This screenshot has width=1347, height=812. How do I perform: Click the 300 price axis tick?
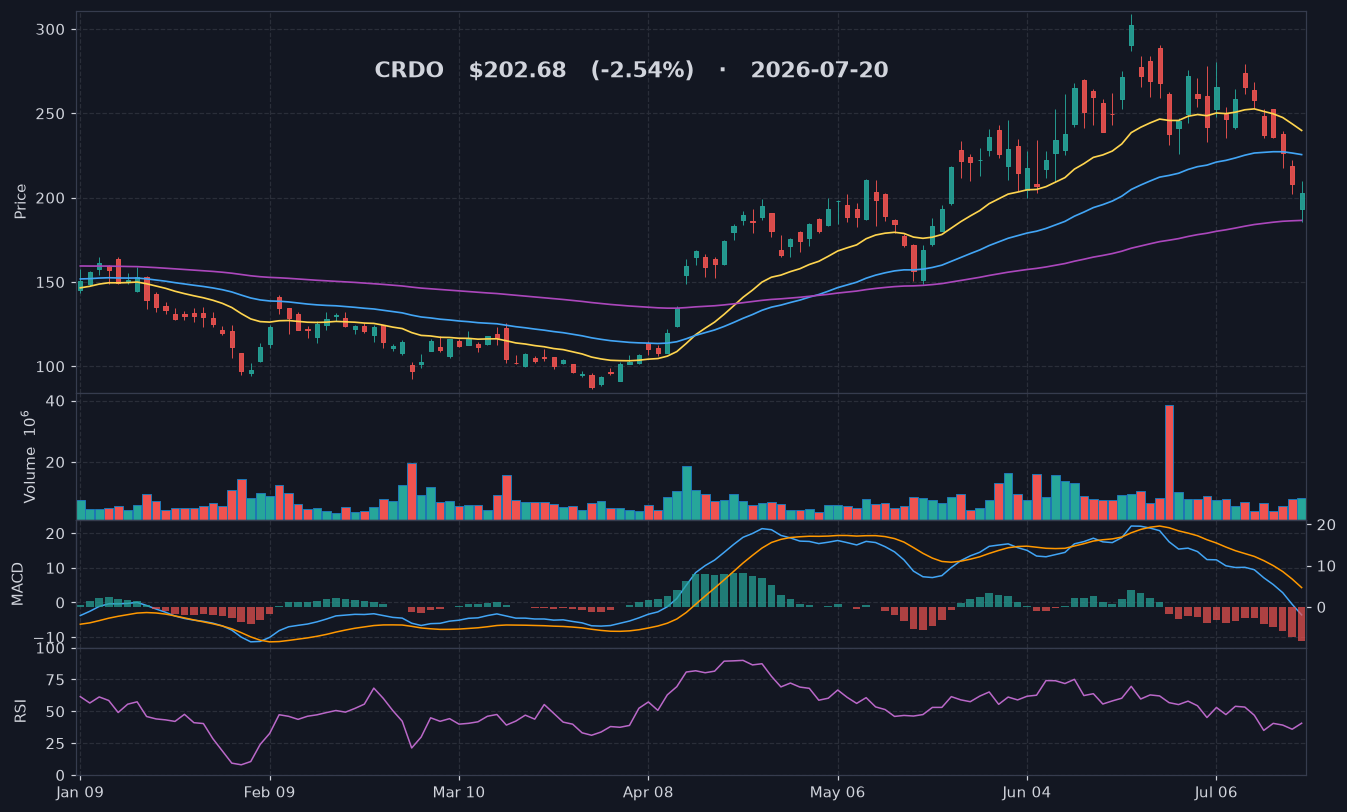pos(52,30)
